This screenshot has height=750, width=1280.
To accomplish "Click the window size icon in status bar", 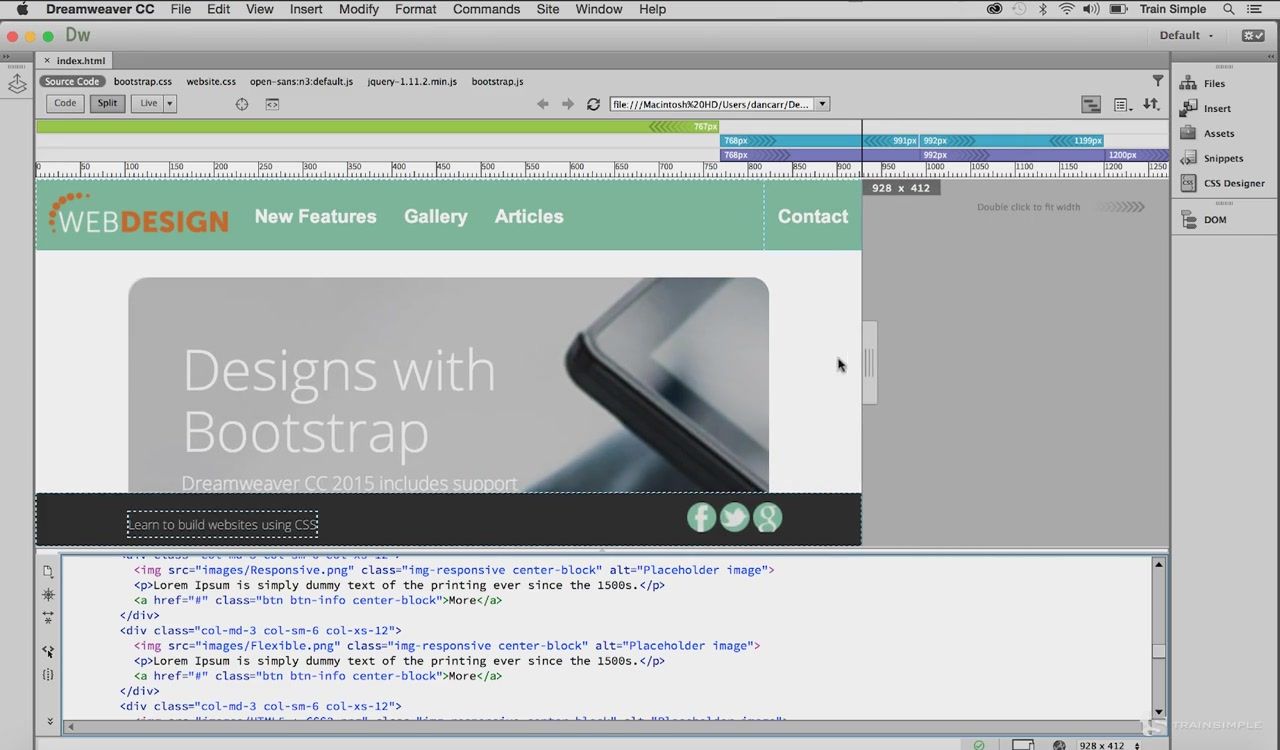I will coord(1022,745).
